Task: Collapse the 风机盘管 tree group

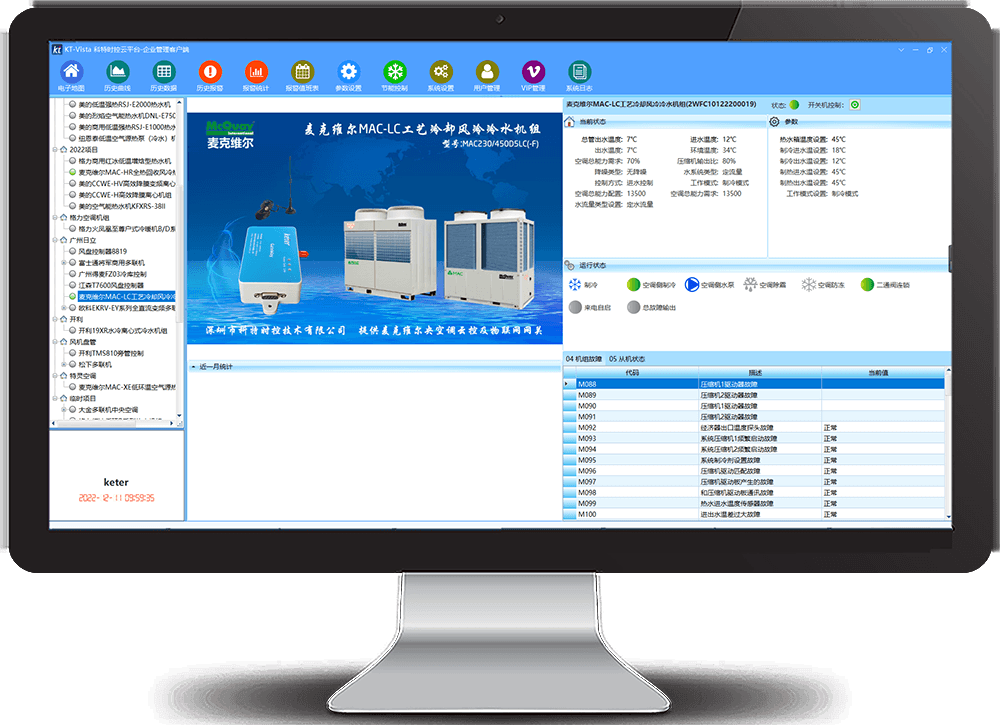Action: tap(55, 342)
